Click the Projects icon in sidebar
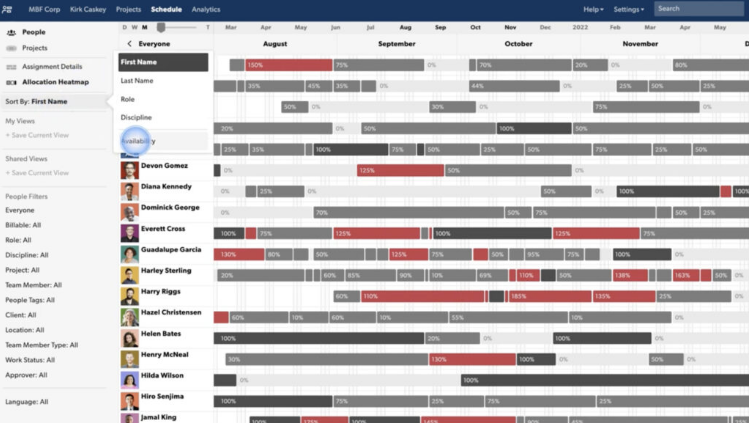Viewport: 749px width, 429px height. pos(11,47)
